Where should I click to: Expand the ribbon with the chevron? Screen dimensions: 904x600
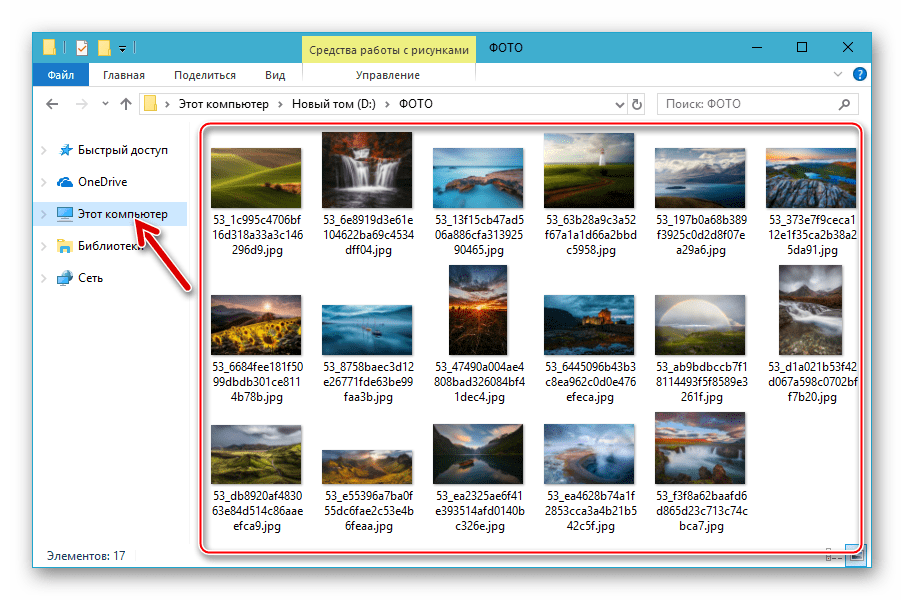pyautogui.click(x=838, y=74)
